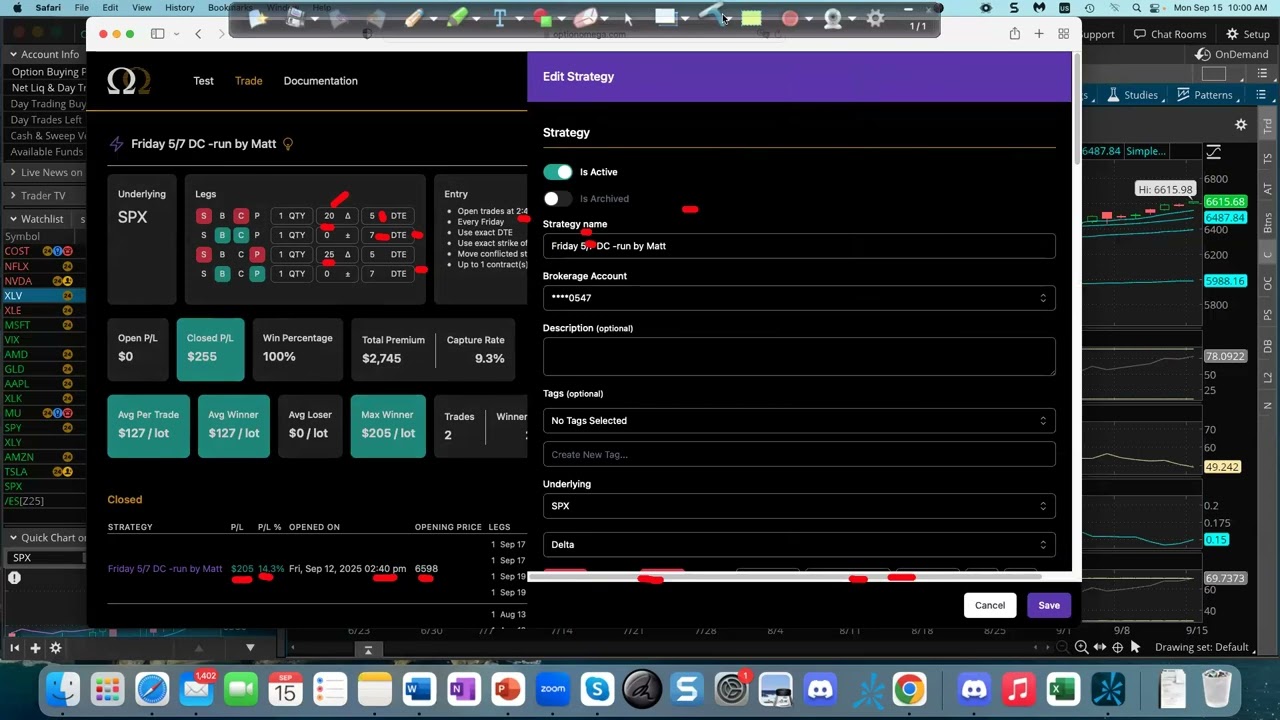1280x720 pixels.
Task: Click the Strategy name input field
Action: (x=799, y=246)
